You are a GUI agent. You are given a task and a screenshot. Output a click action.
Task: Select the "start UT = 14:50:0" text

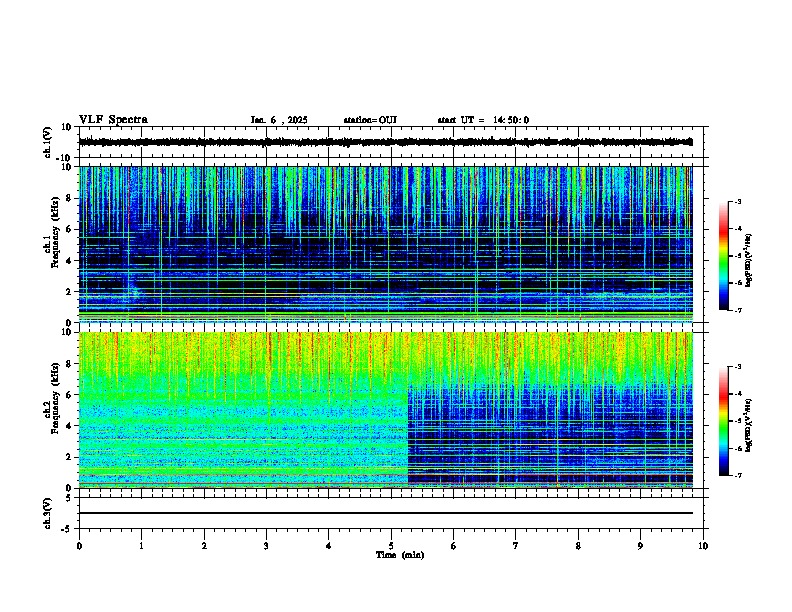tap(483, 120)
